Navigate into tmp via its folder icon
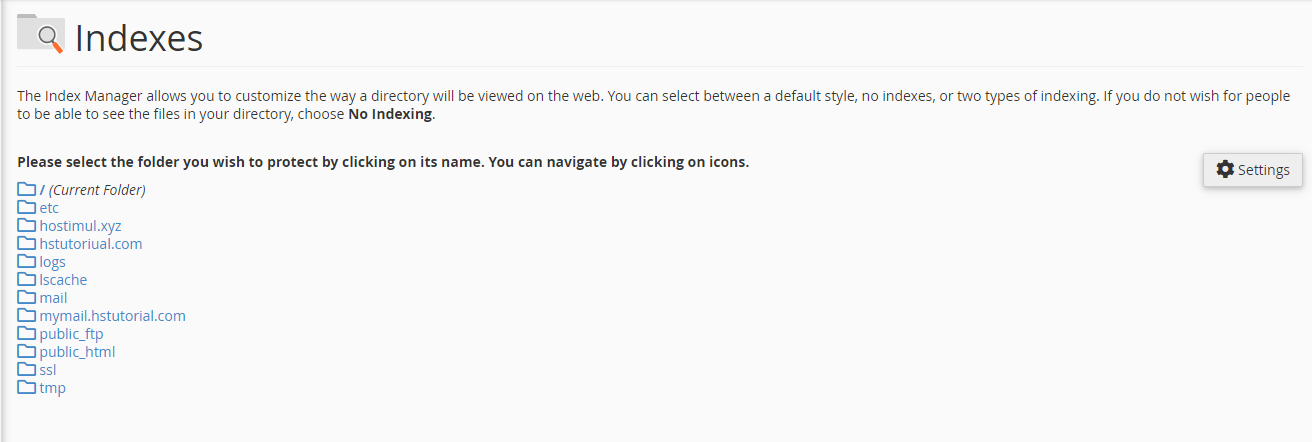Viewport: 1312px width, 442px height. pyautogui.click(x=27, y=388)
